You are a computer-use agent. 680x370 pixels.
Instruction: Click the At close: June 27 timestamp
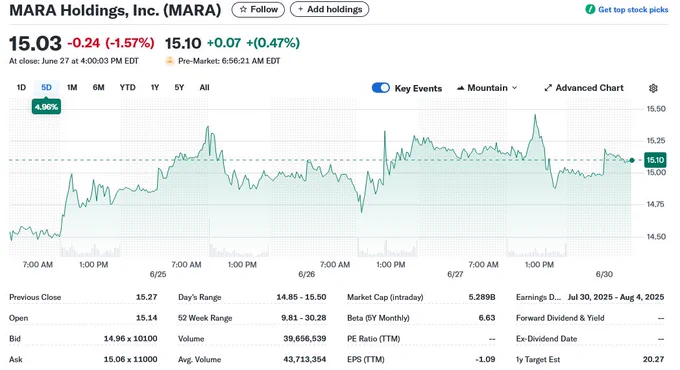click(74, 61)
